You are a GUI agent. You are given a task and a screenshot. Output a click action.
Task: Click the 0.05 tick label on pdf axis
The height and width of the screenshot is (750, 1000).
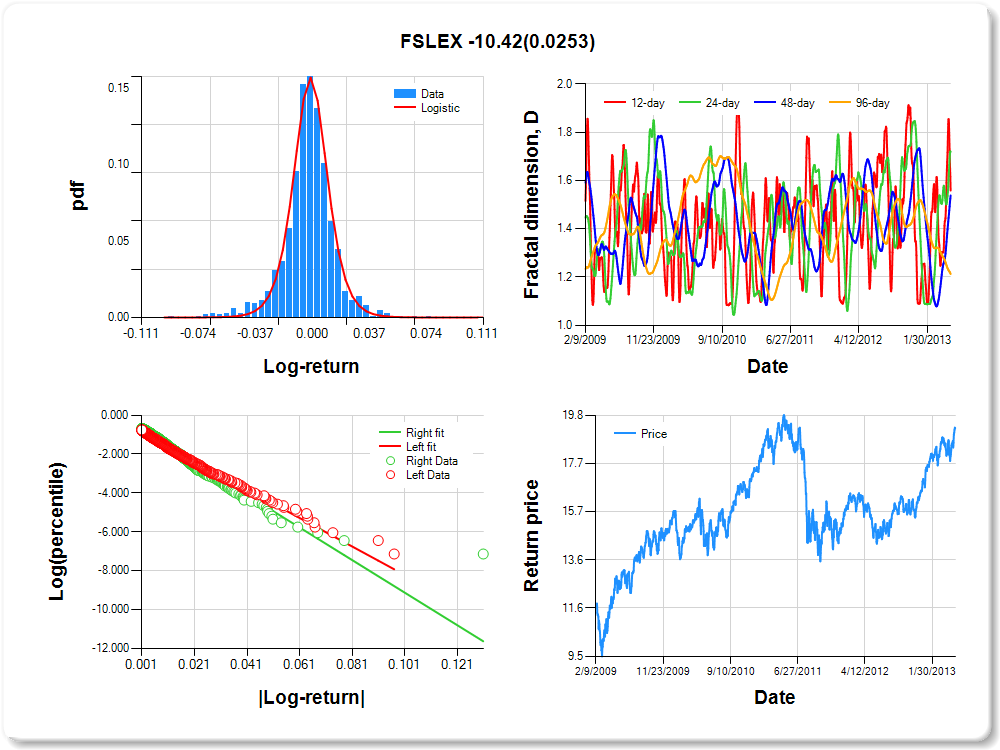(118, 240)
